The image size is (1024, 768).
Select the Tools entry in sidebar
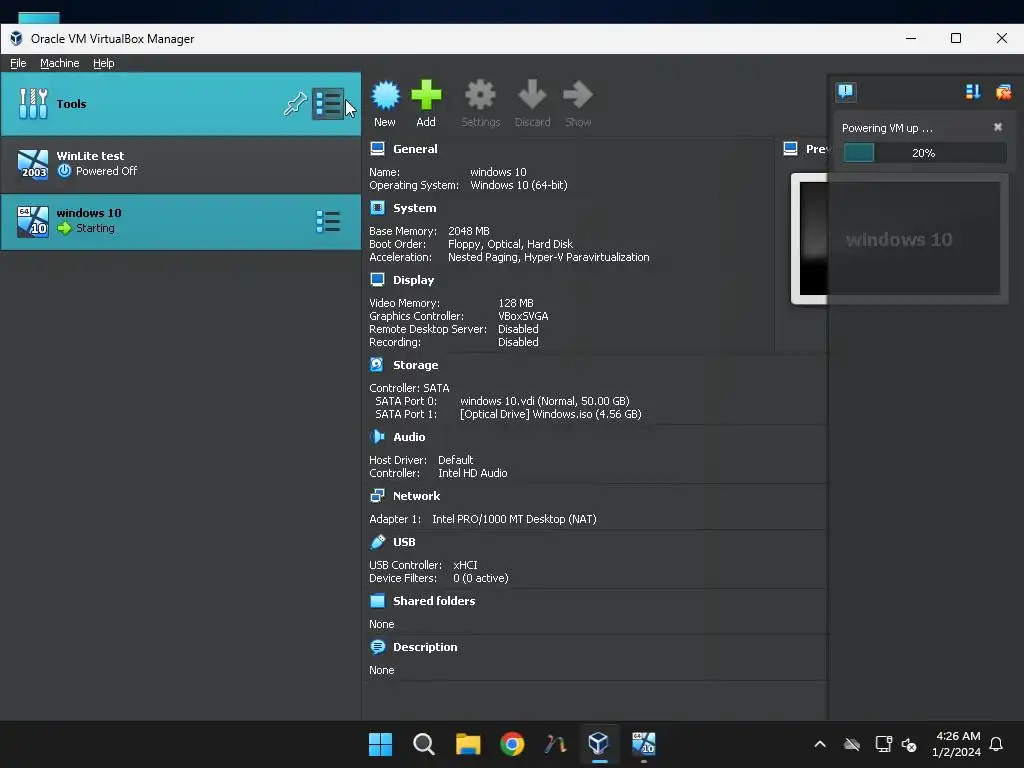pos(181,104)
